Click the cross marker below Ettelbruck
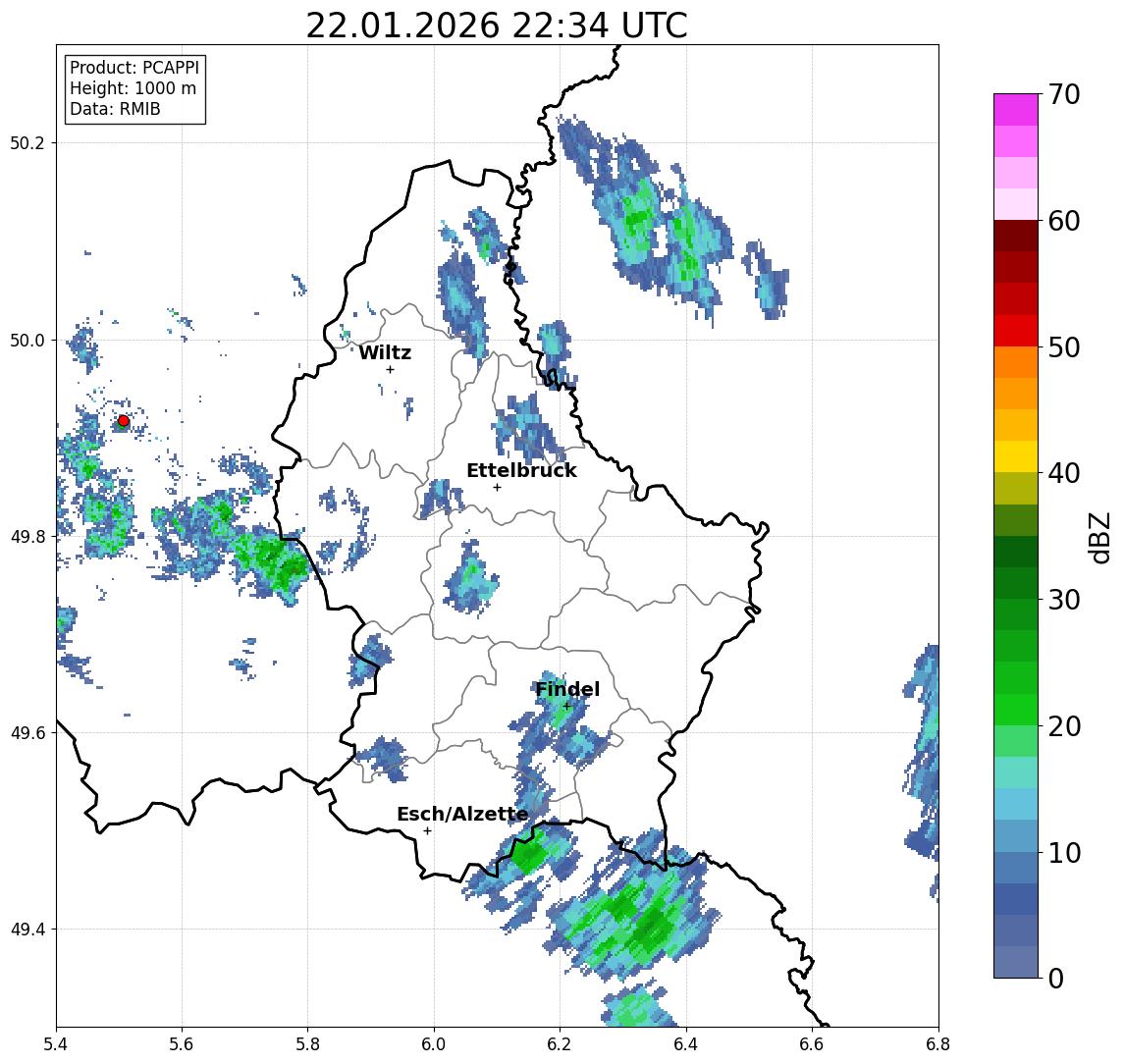Image resolution: width=1124 pixels, height=1064 pixels. pyautogui.click(x=497, y=488)
